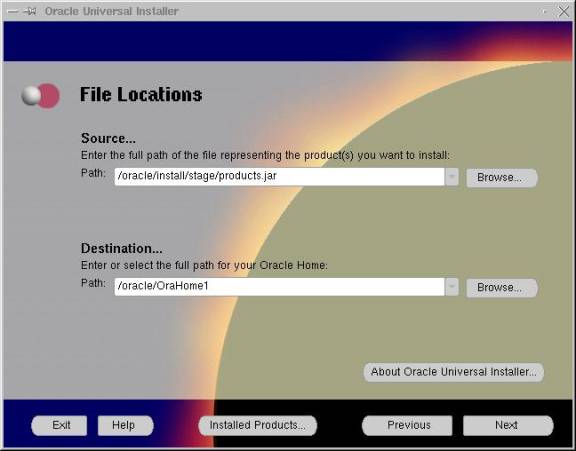Viewport: 576px width, 451px height.
Task: Focus the Source path field with products.jar
Action: (279, 177)
